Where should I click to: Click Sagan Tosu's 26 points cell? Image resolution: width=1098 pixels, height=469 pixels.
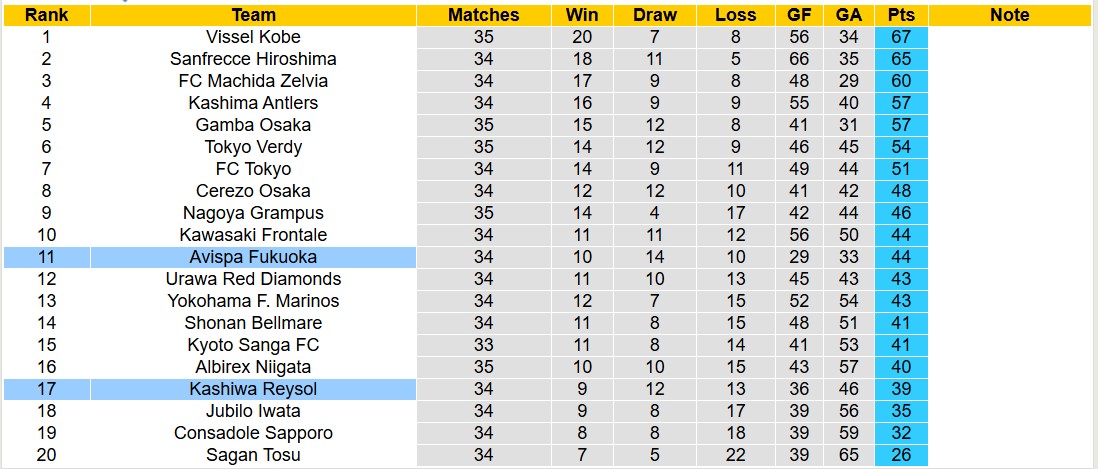901,455
